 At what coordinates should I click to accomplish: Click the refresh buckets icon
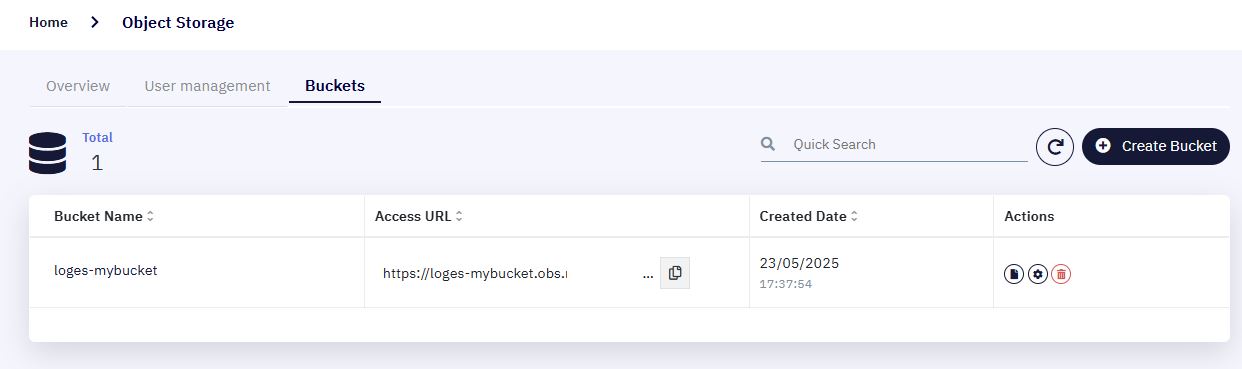coord(1054,147)
